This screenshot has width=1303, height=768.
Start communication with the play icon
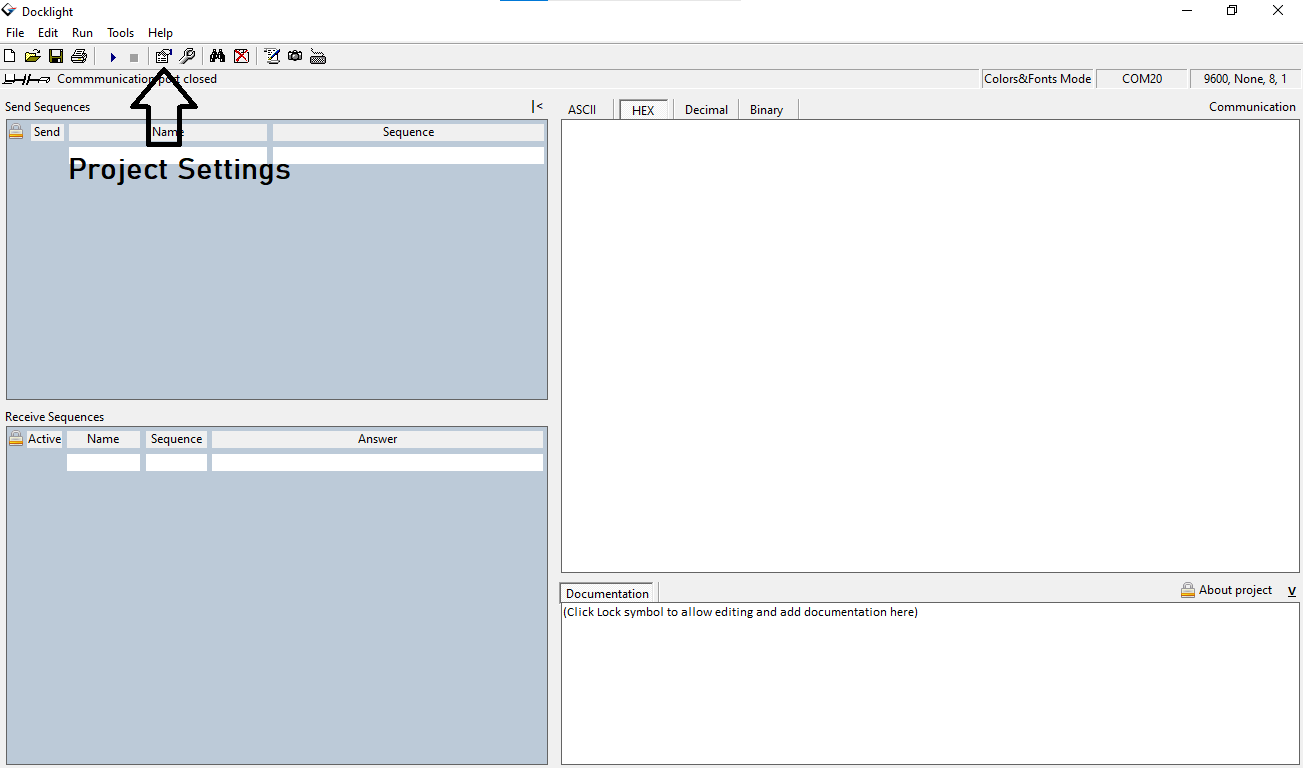coord(112,56)
